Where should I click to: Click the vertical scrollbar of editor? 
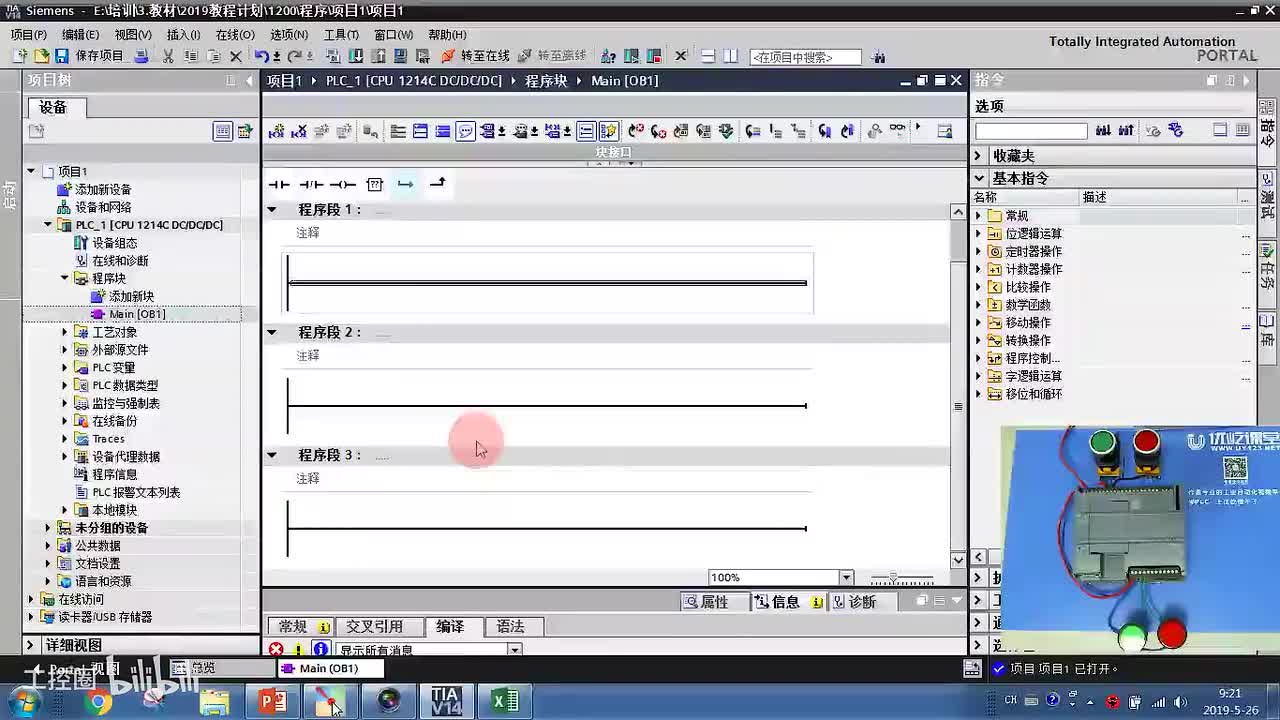(x=958, y=385)
